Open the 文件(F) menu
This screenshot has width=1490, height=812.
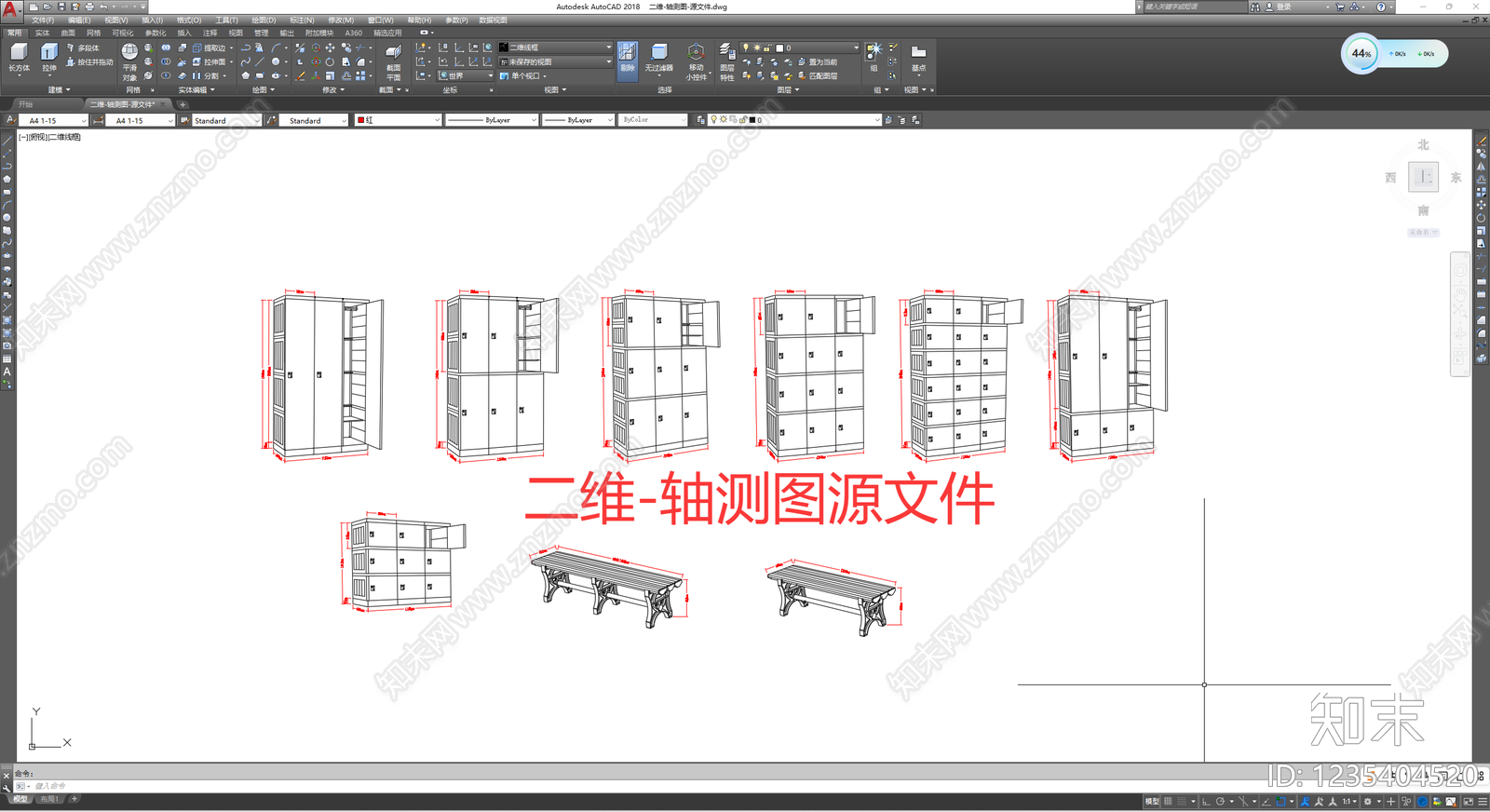coord(43,20)
